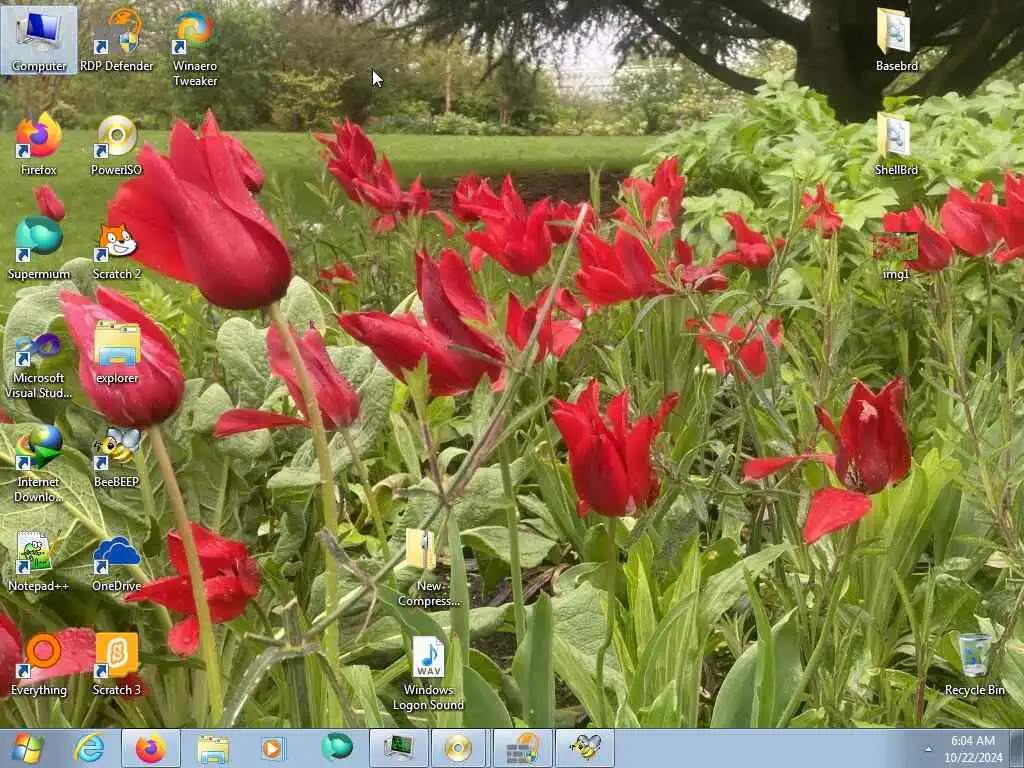This screenshot has width=1024, height=768.
Task: Select the Internet Download Manager shortcut
Action: coord(39,464)
